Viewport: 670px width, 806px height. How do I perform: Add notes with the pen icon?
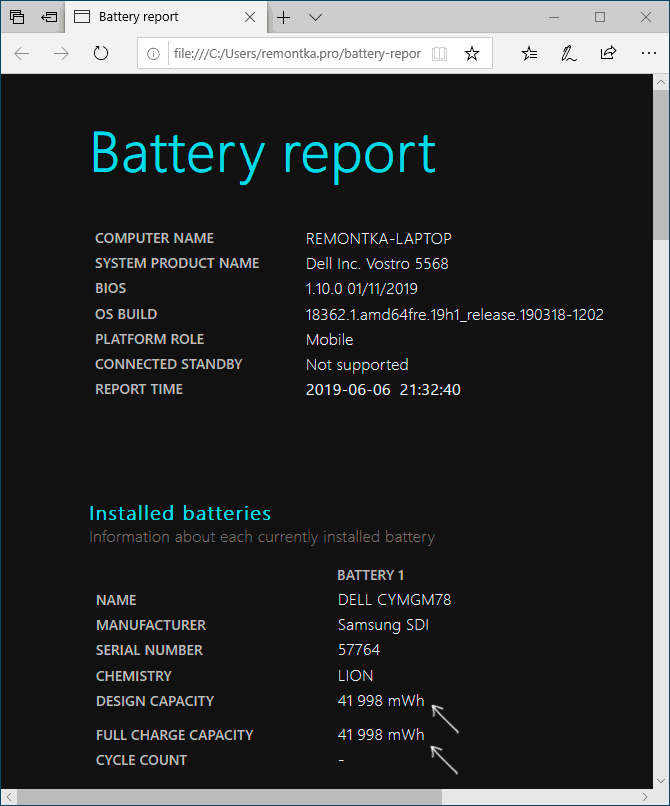point(569,53)
